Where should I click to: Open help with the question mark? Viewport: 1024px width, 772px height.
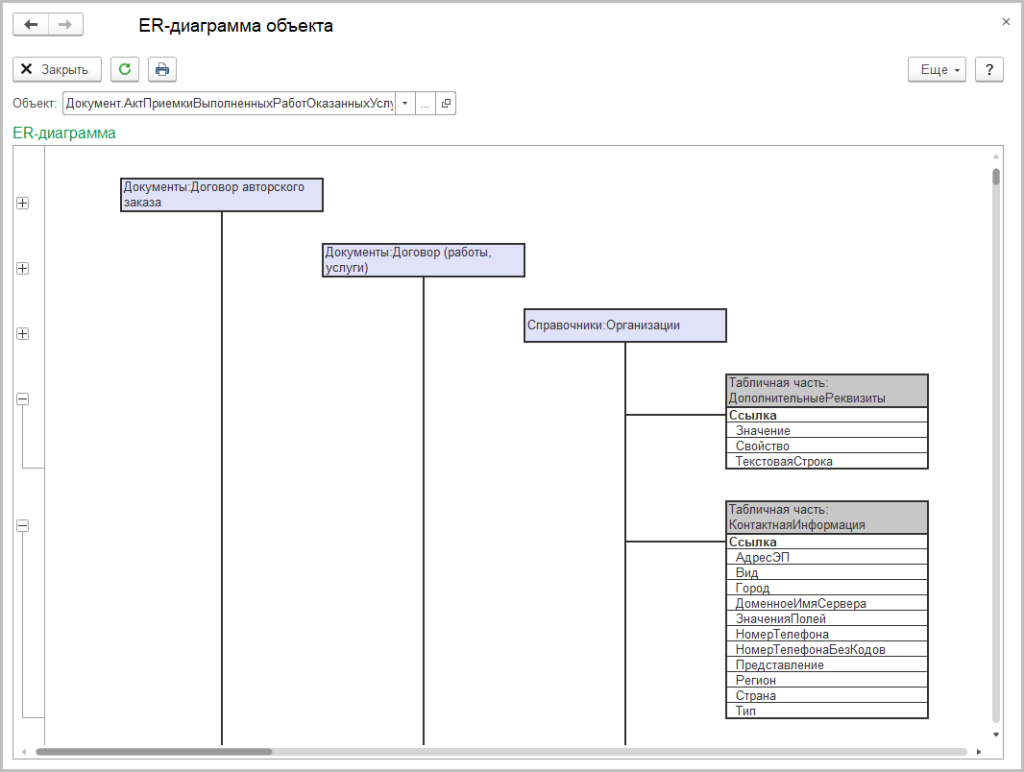(x=988, y=69)
